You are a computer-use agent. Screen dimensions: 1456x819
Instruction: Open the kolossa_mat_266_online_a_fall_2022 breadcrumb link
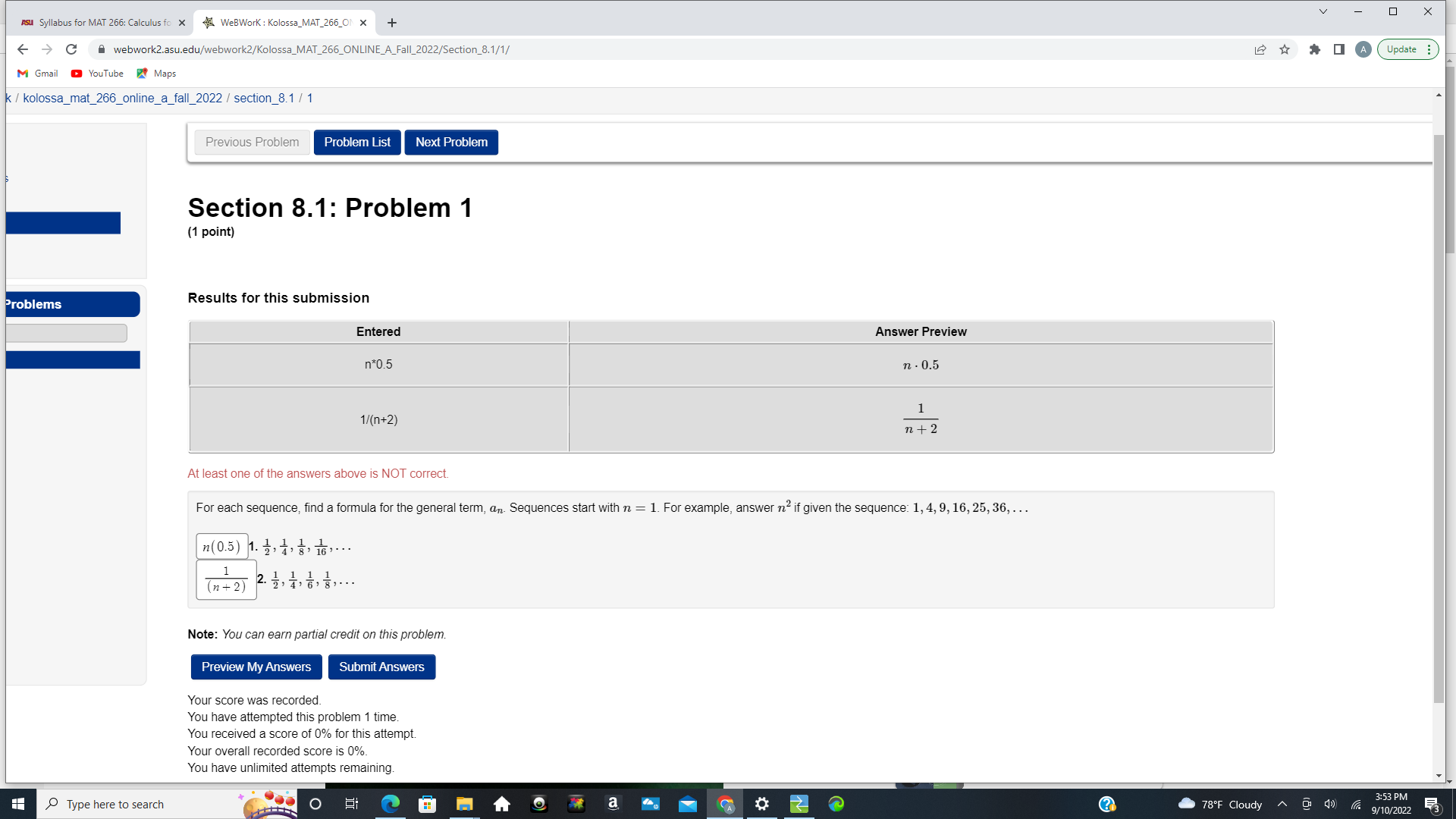pos(122,98)
